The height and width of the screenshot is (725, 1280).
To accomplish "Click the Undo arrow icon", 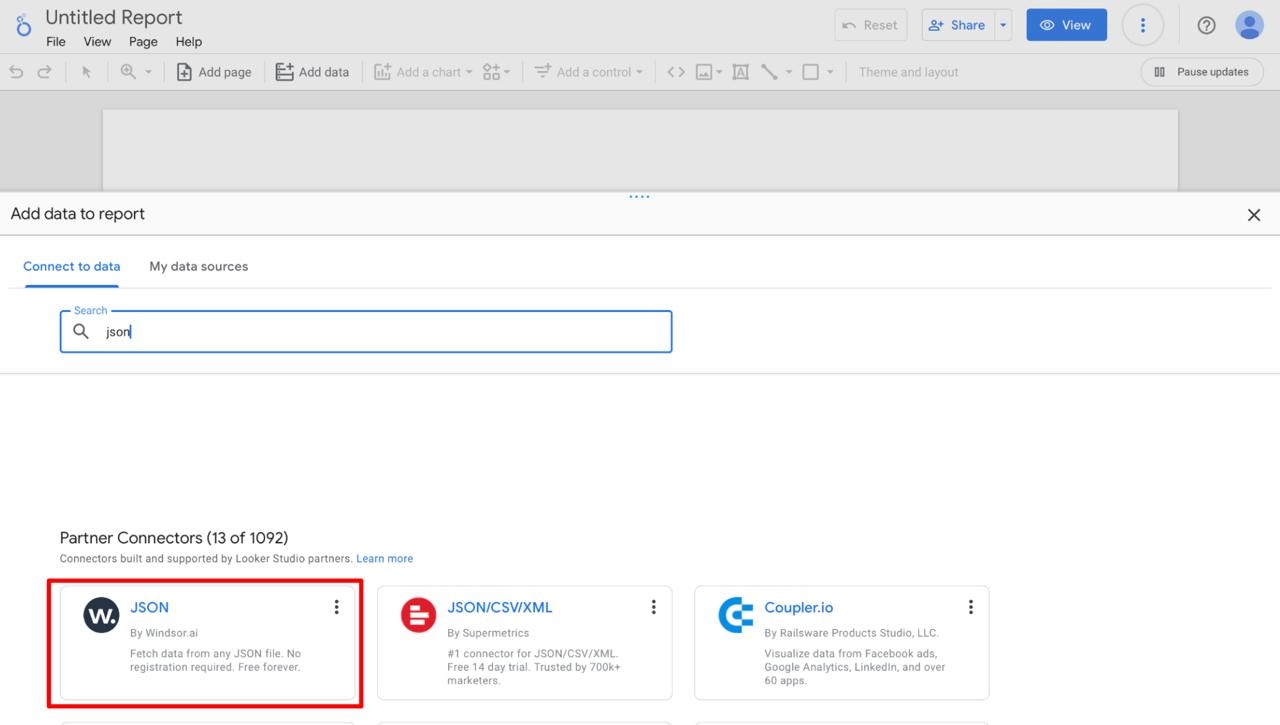I will coord(16,72).
